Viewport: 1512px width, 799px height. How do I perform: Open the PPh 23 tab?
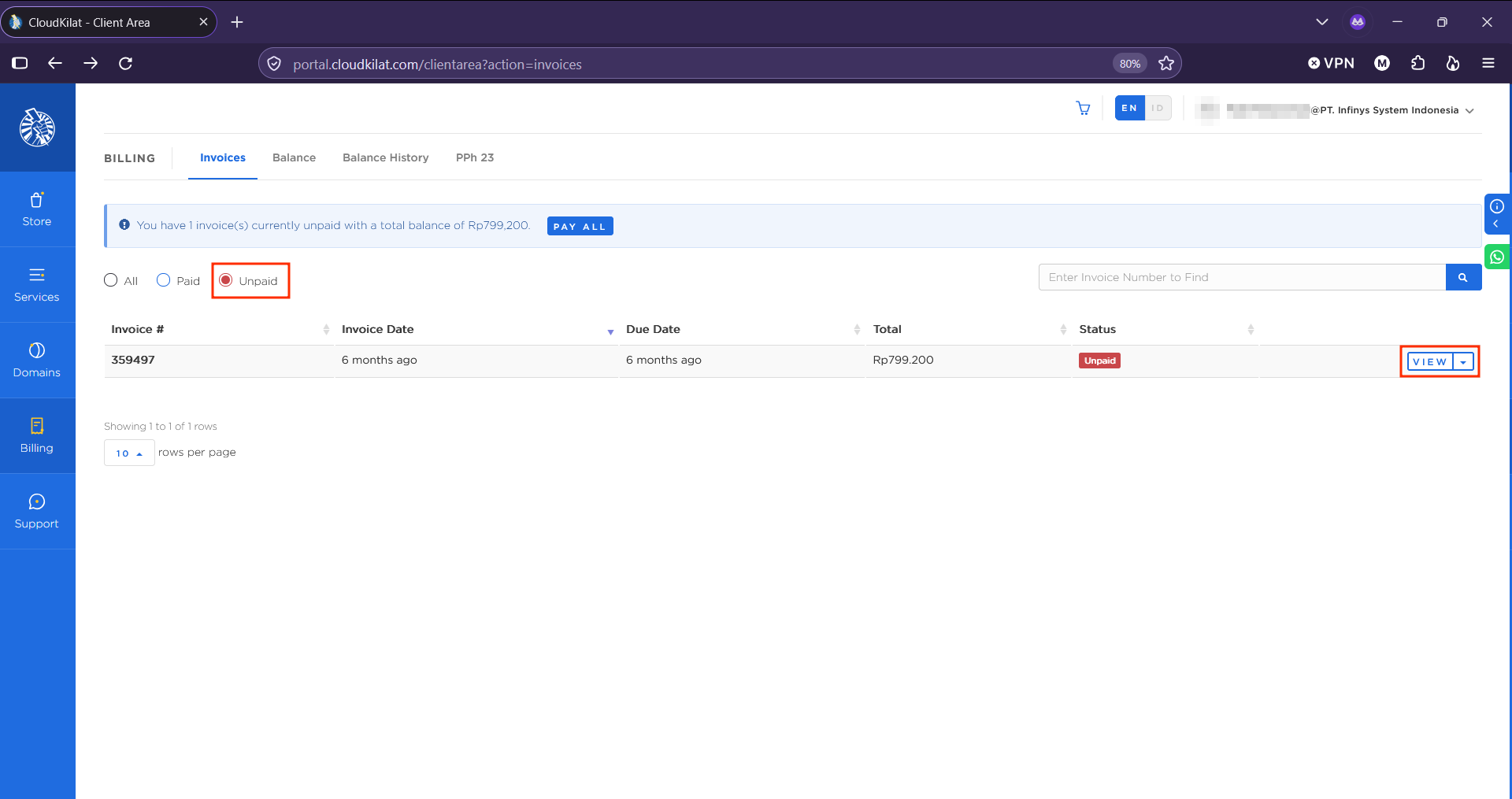pos(475,158)
